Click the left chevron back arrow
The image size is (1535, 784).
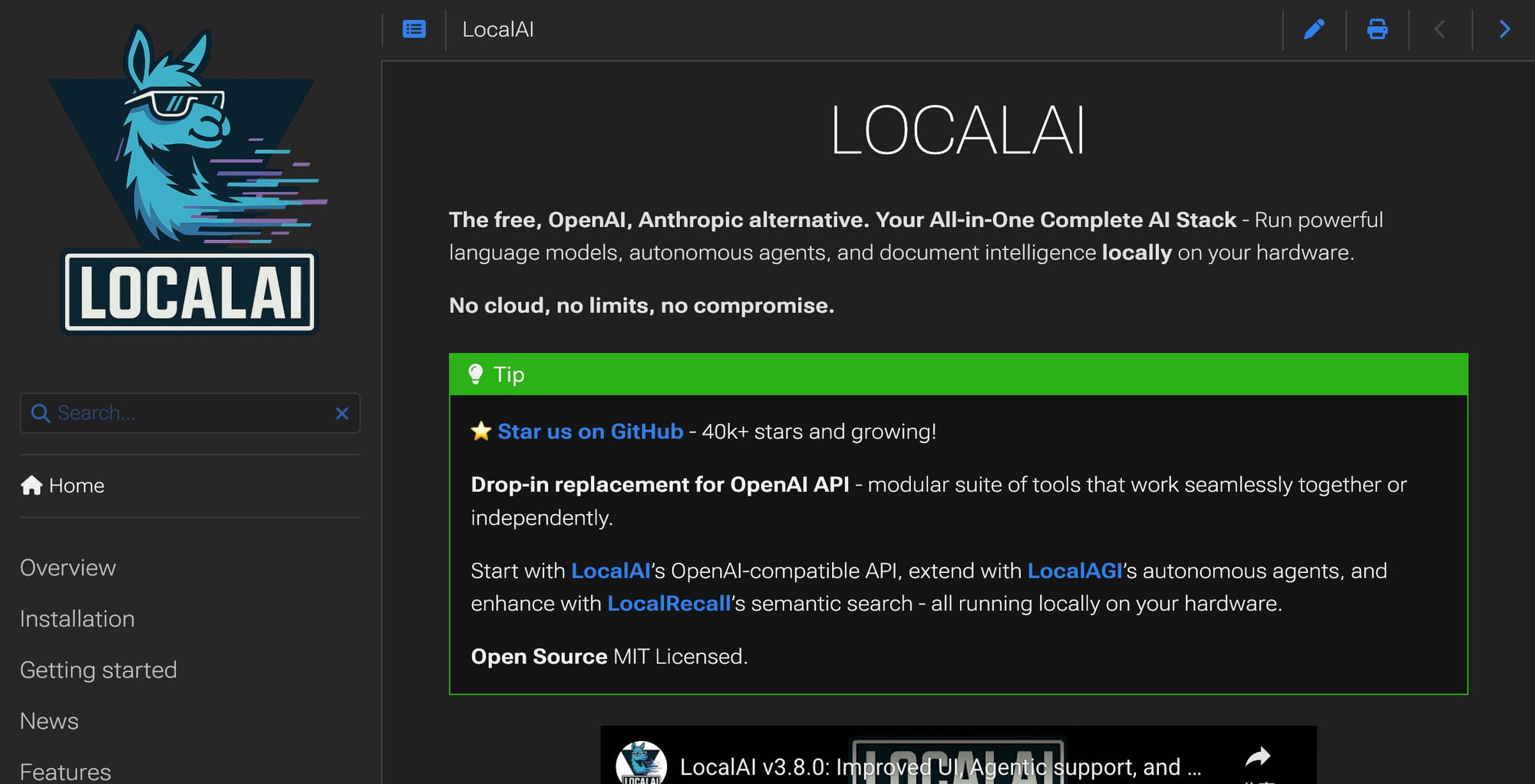(1440, 29)
